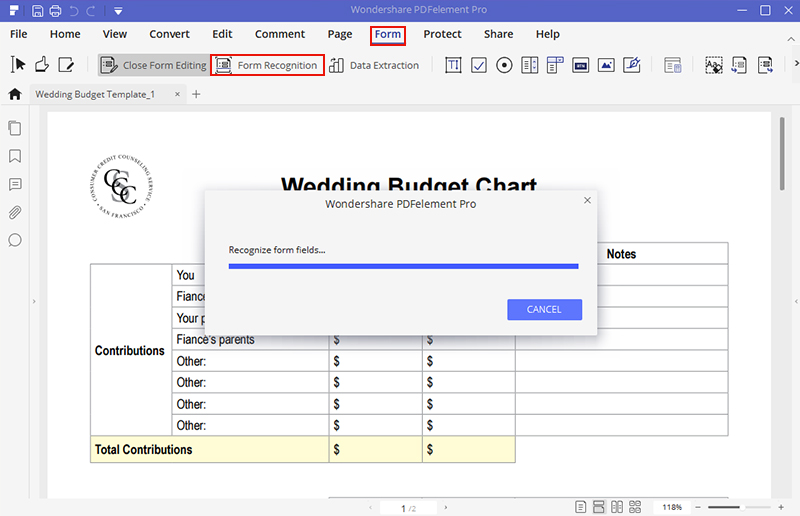Expand the quick access toolbar dropdown arrow
Image resolution: width=800 pixels, height=516 pixels.
click(x=118, y=11)
